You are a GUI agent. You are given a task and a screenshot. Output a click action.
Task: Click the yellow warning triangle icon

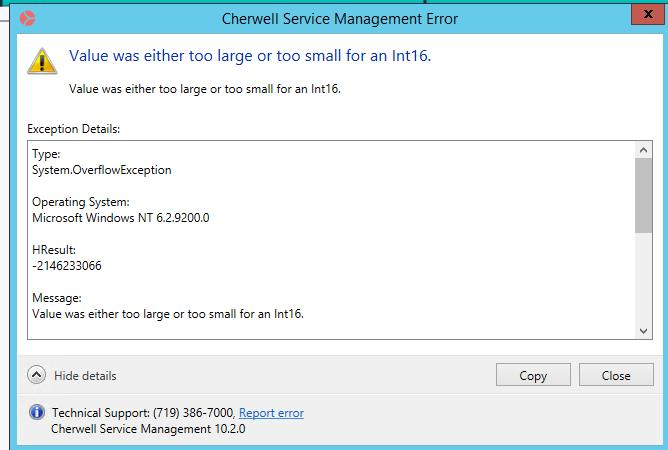pyautogui.click(x=42, y=61)
